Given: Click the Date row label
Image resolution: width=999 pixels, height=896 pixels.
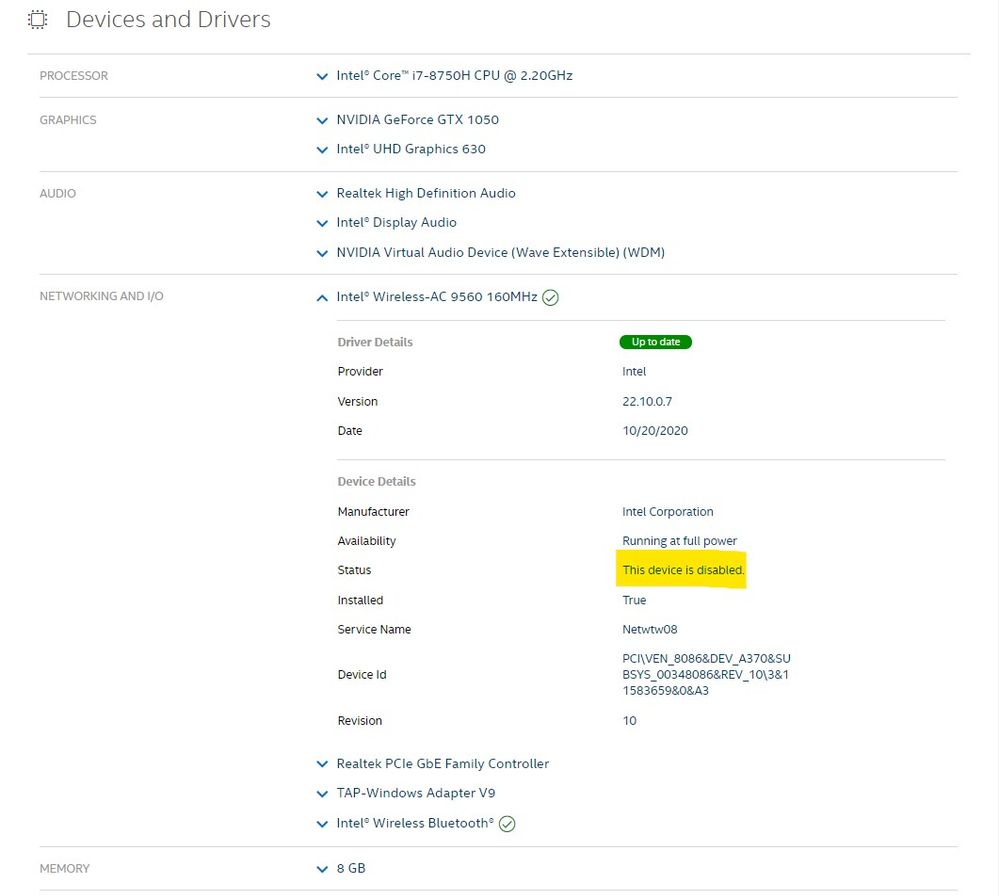Looking at the screenshot, I should pyautogui.click(x=350, y=431).
